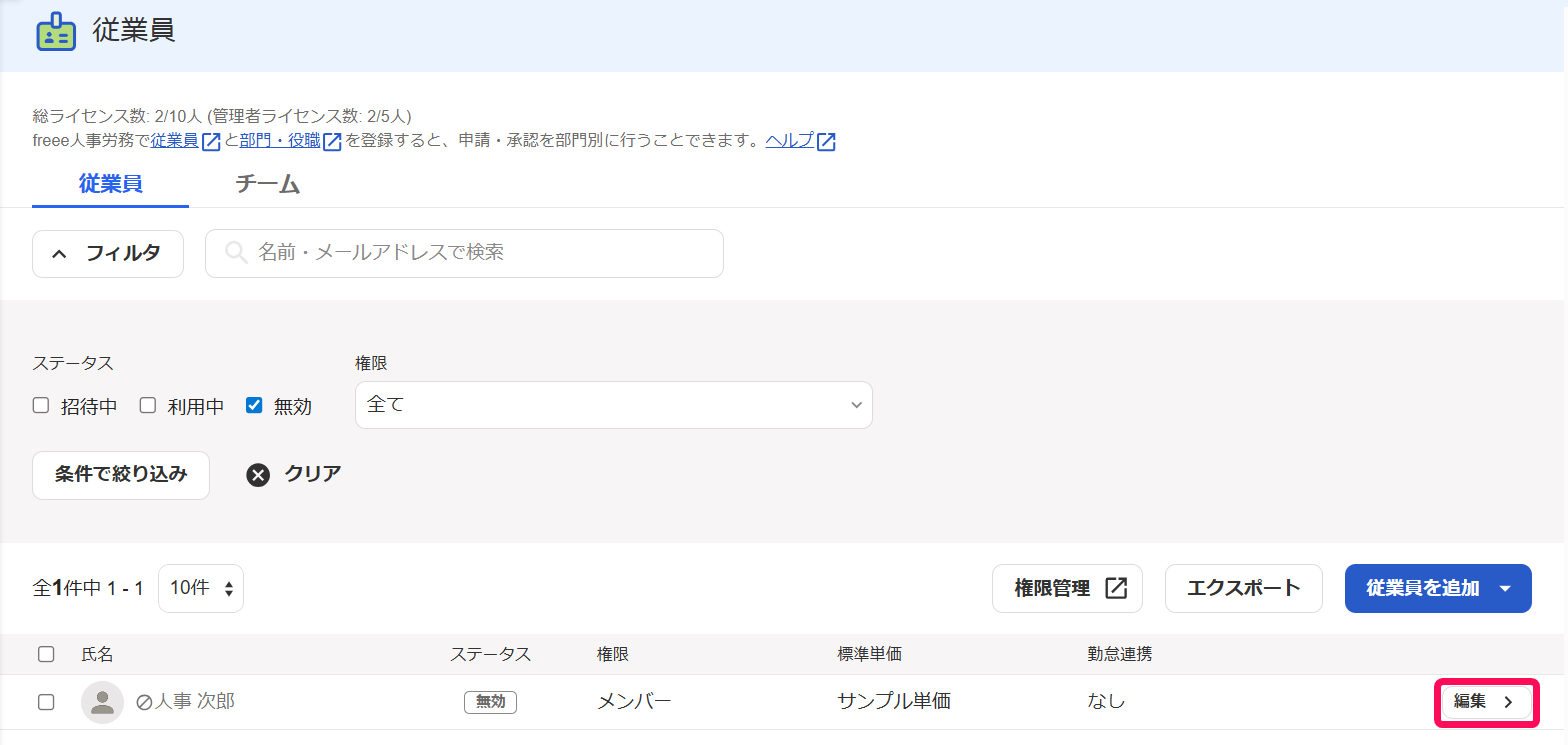Open the 権限 dropdown showing 全て
The height and width of the screenshot is (745, 1568).
614,405
